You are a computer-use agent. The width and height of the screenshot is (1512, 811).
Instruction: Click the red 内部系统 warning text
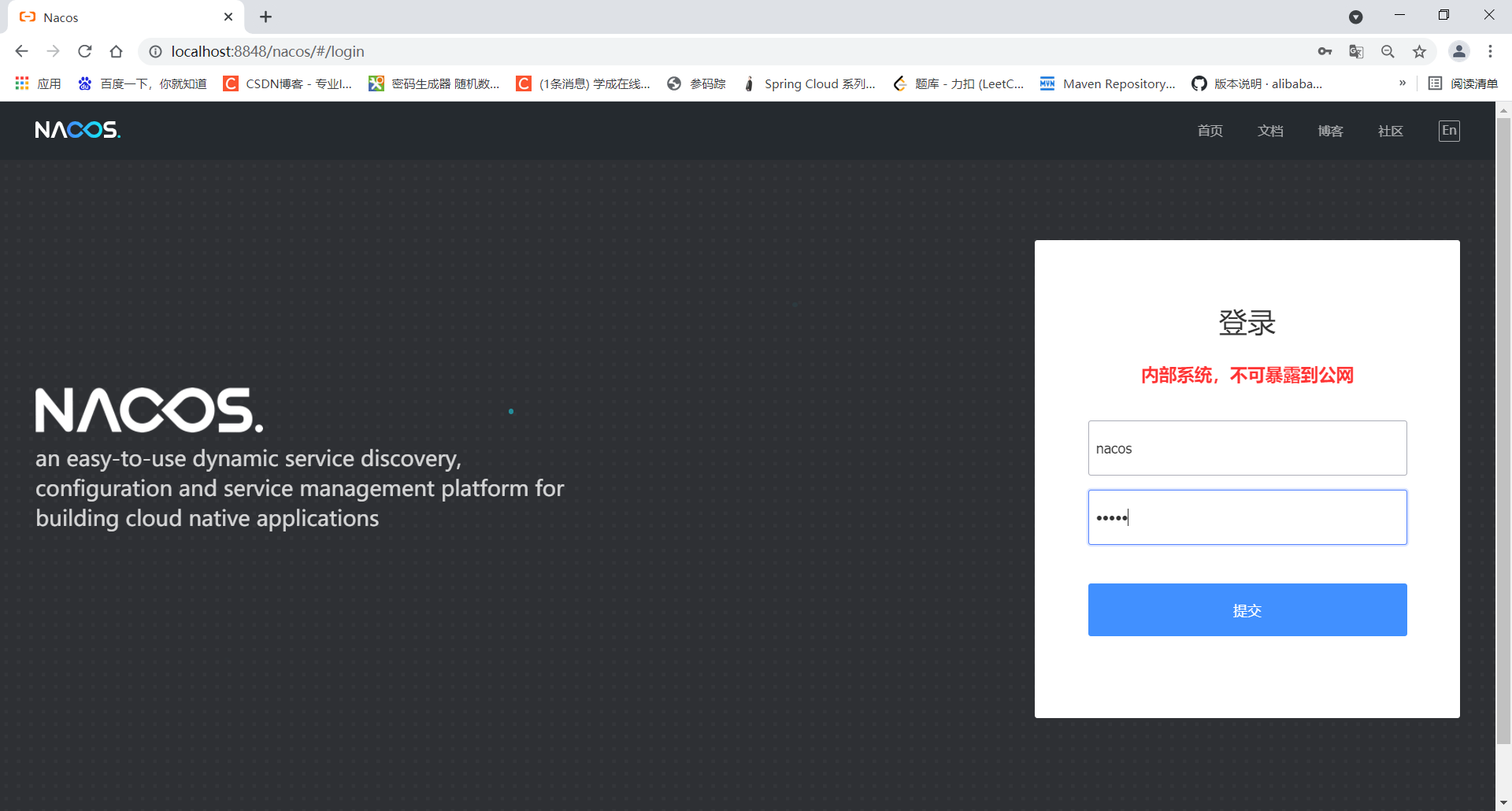(1247, 376)
